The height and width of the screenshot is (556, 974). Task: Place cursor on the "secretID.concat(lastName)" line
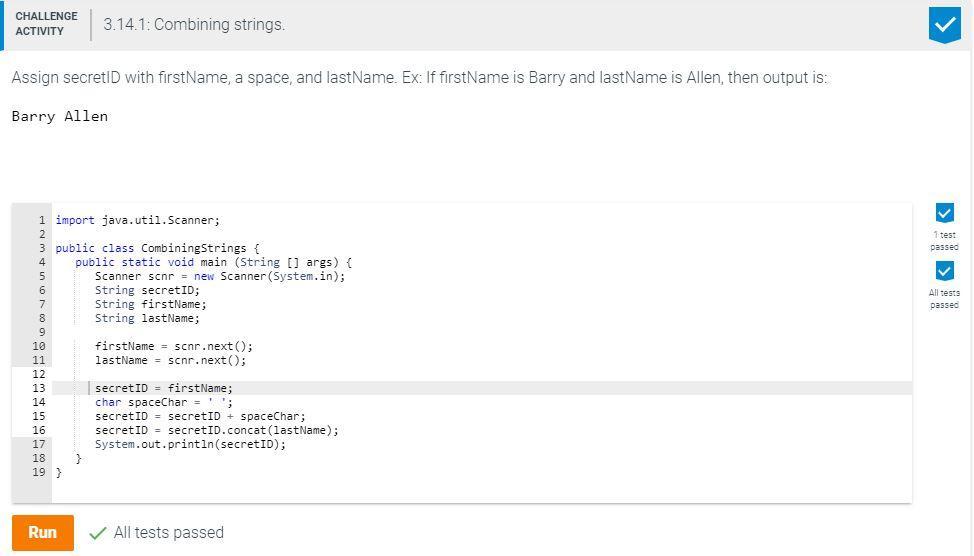click(x=217, y=430)
